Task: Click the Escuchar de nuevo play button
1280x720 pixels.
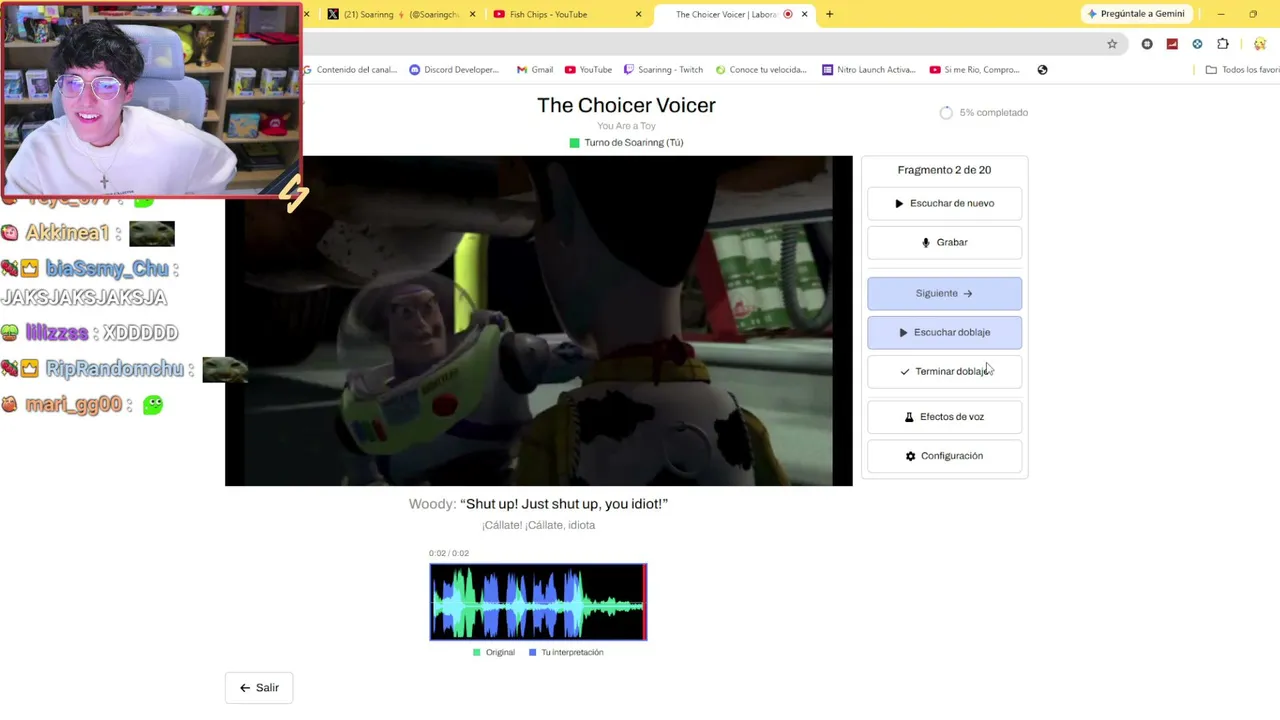Action: tap(944, 203)
